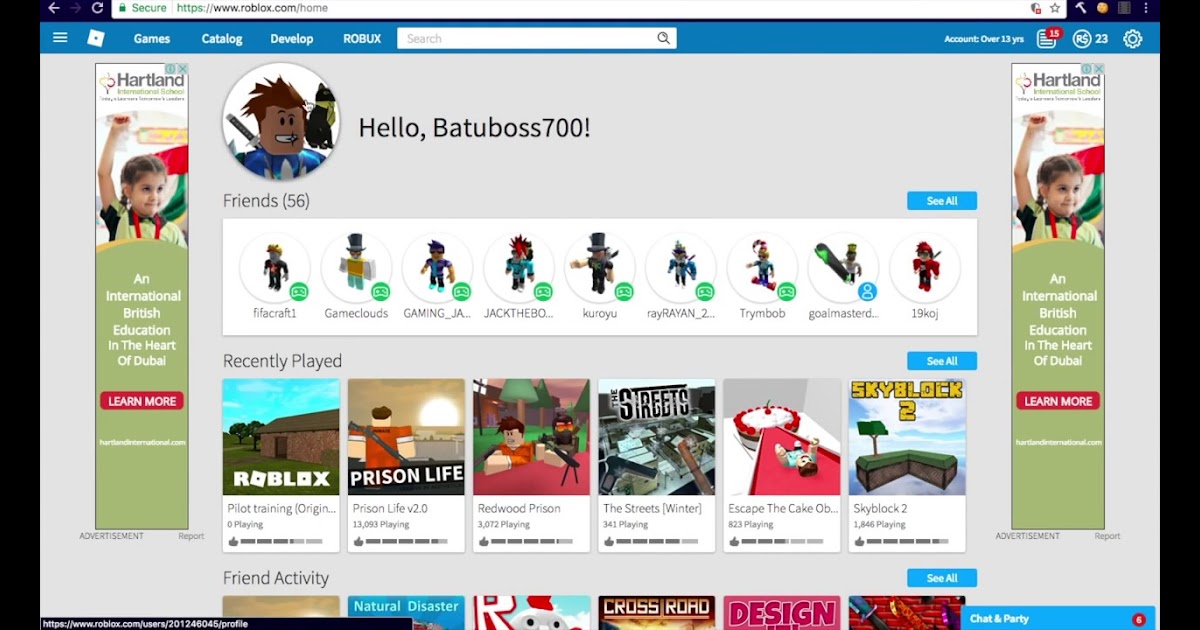The image size is (1200, 630).
Task: Open friend Gameclouds' avatar
Action: [356, 268]
